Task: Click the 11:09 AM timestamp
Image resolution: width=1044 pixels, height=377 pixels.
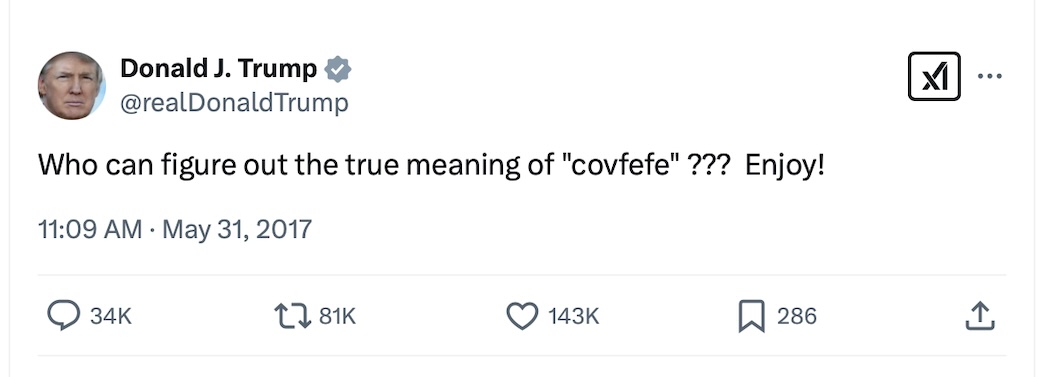Action: click(x=90, y=229)
